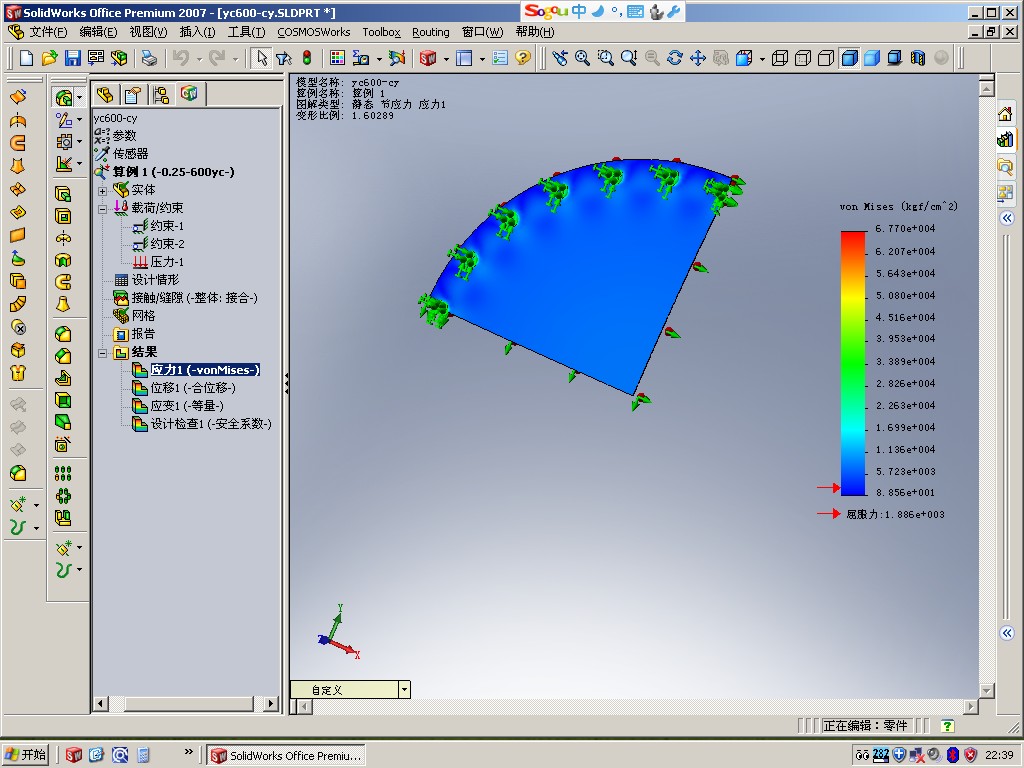This screenshot has height=768, width=1024.
Task: Click the Rotate View icon
Action: (675, 58)
